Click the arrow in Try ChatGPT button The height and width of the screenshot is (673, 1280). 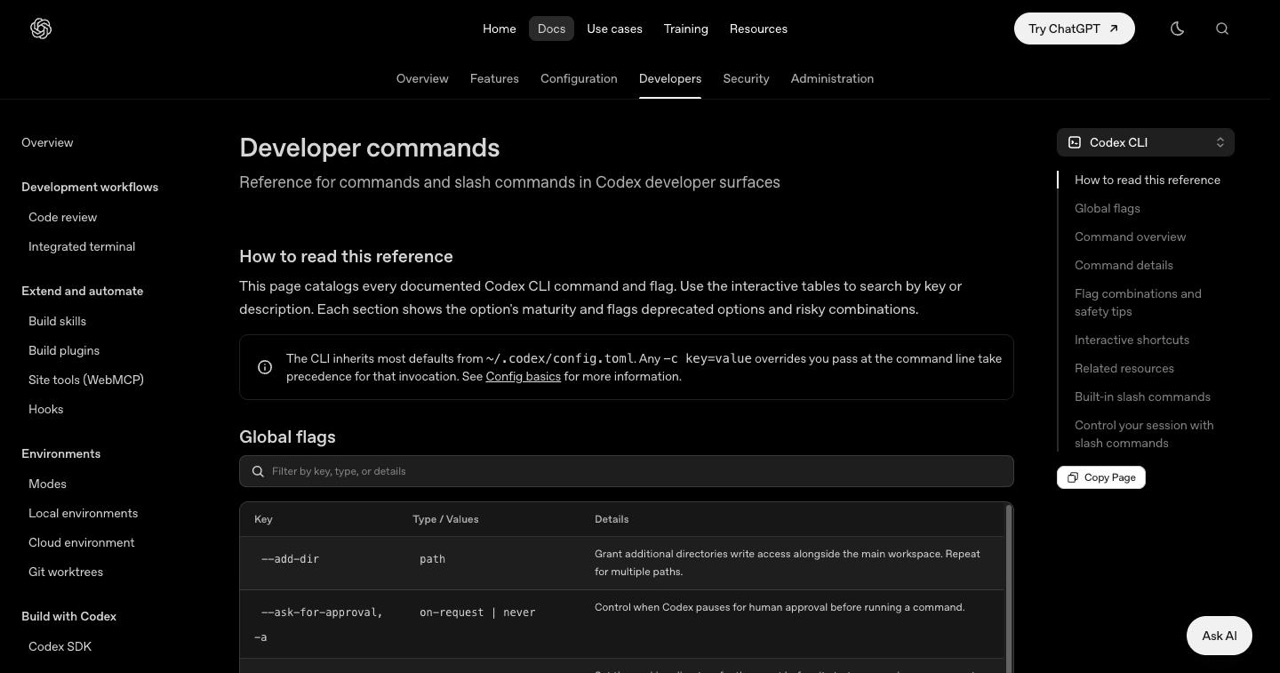(1114, 29)
